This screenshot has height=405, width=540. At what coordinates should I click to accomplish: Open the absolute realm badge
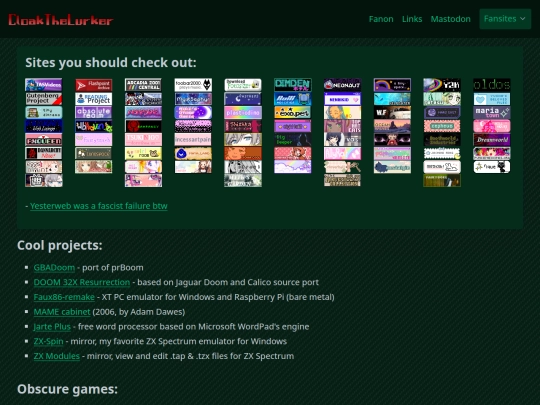pos(94,112)
